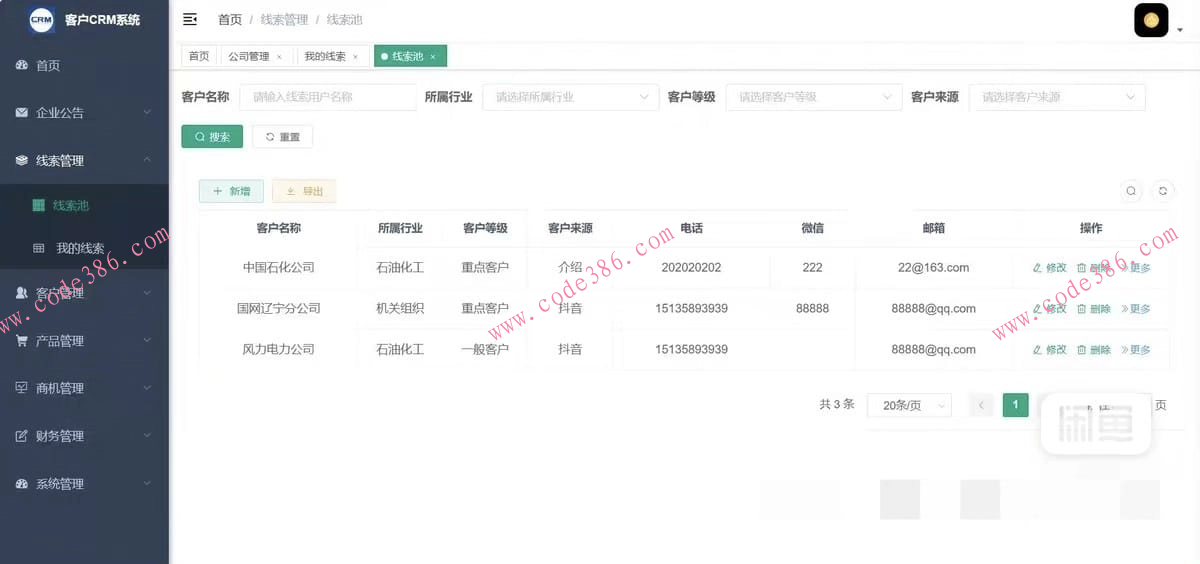Click the green 搜索 button
The image size is (1200, 564).
click(x=212, y=137)
